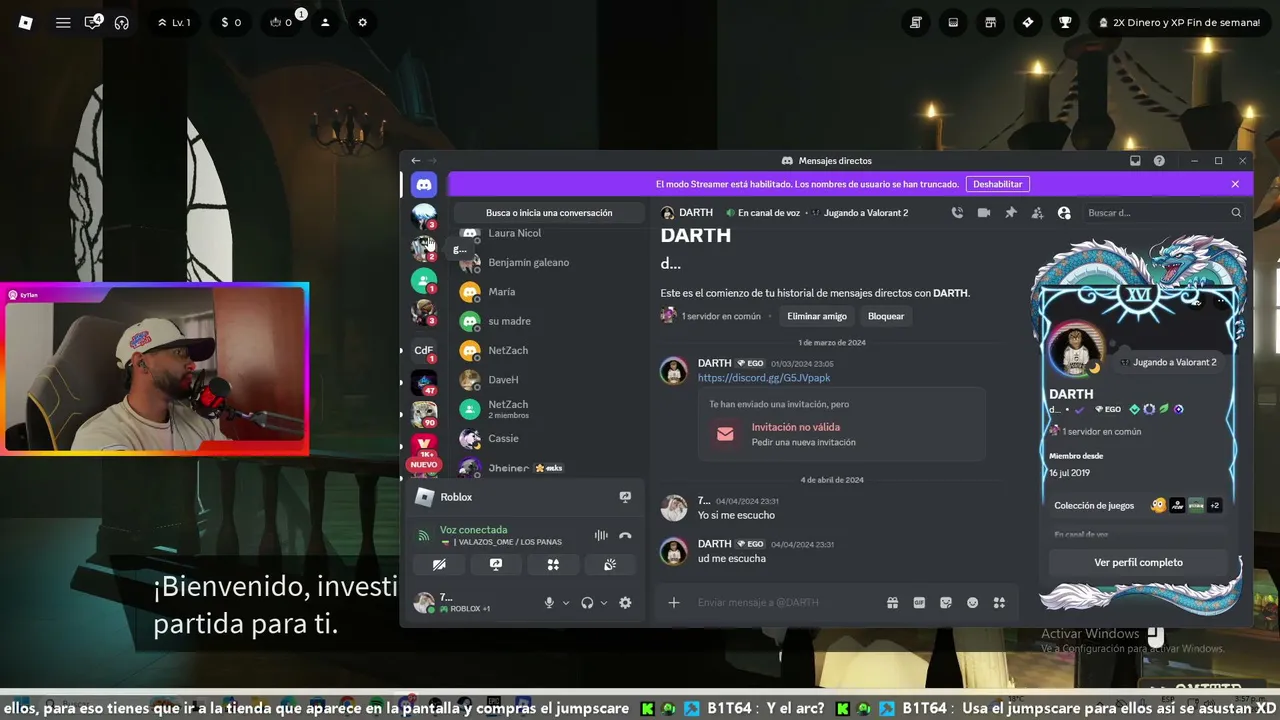This screenshot has width=1280, height=720.
Task: Open the Roblox logo menu in the game
Action: [26, 22]
